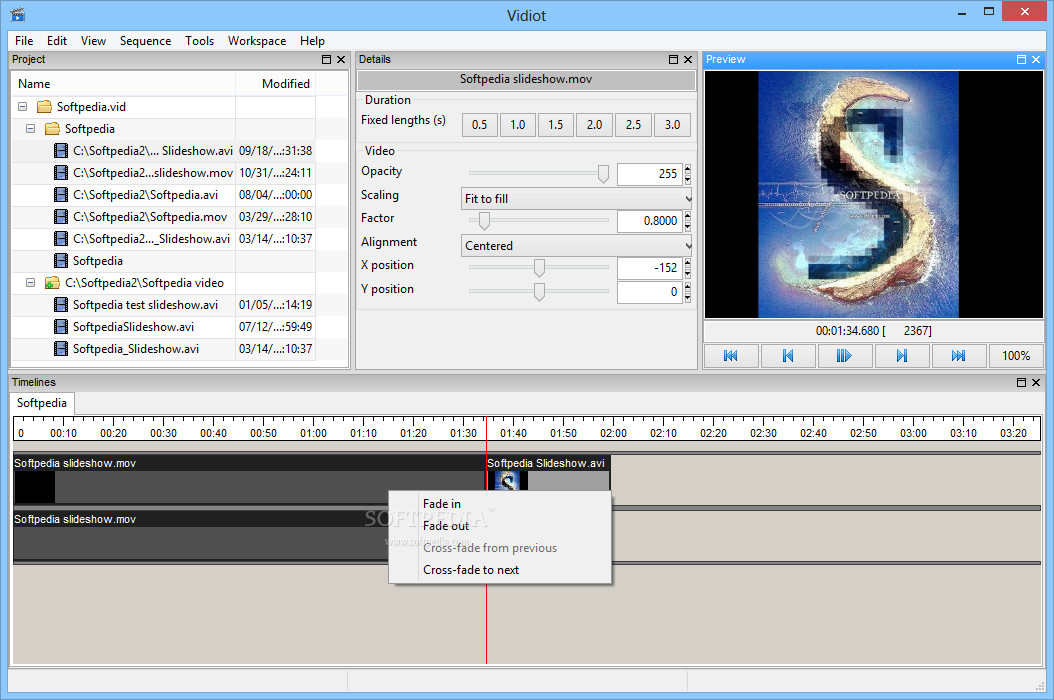Viewport: 1054px width, 700px height.
Task: Select the Softpedia timeline tab
Action: pos(42,403)
